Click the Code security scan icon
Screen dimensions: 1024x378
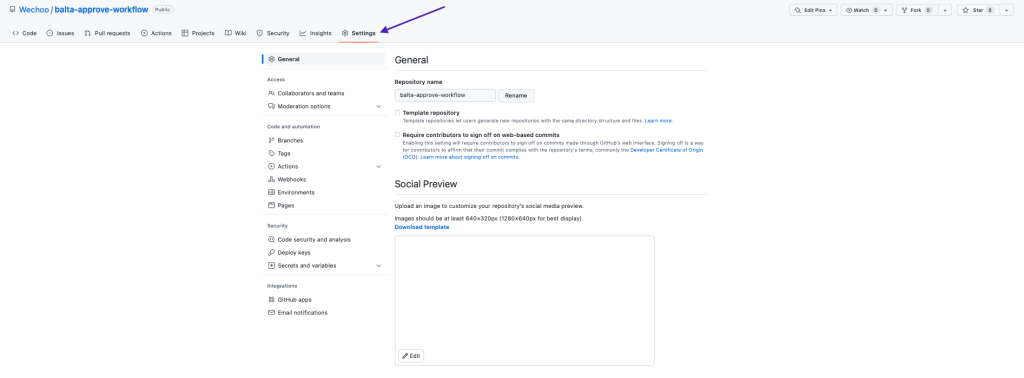pos(272,240)
